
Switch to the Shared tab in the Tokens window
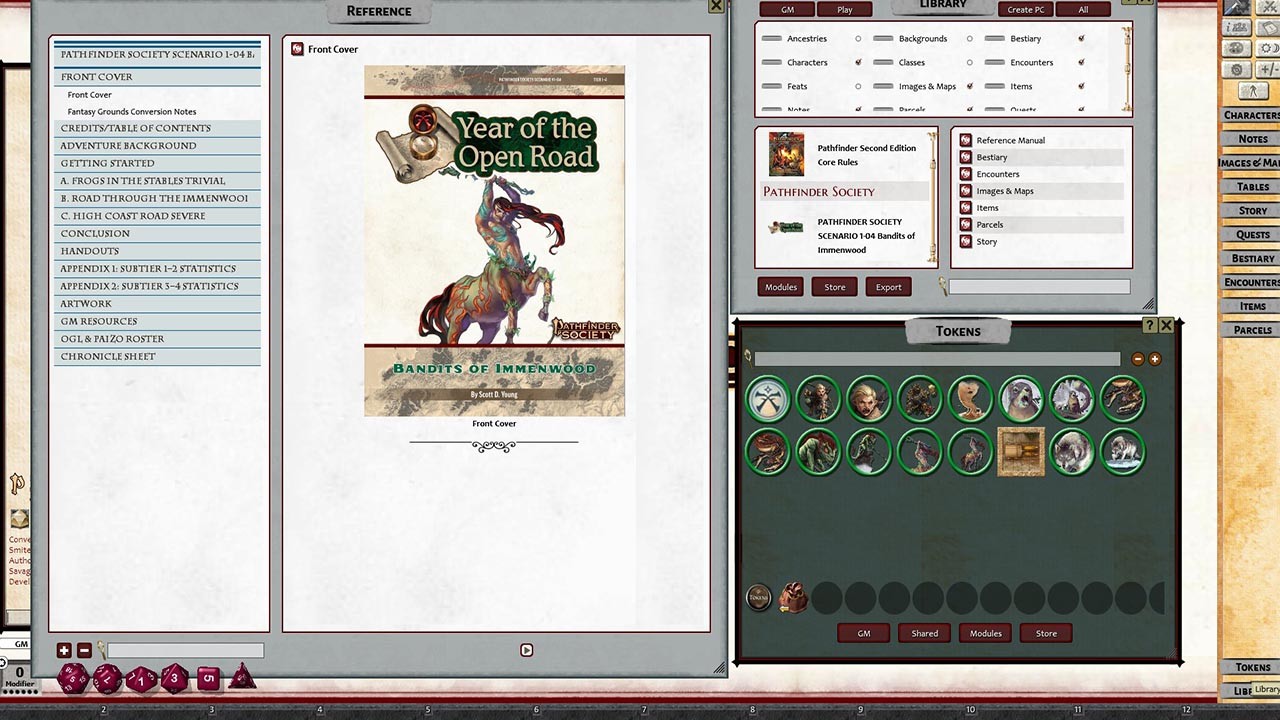click(x=924, y=633)
